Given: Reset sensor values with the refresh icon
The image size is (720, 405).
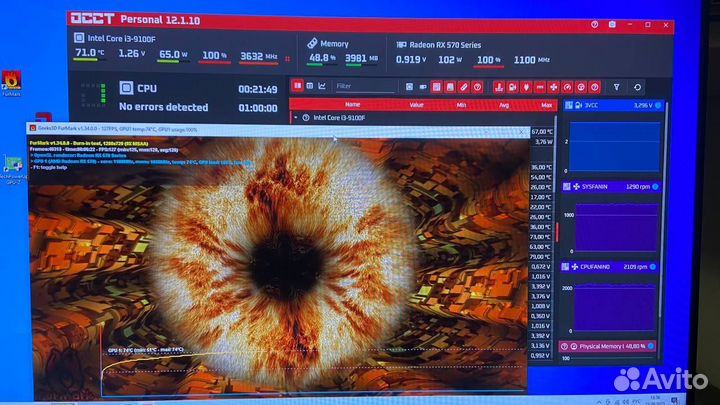Looking at the screenshot, I should point(637,87).
